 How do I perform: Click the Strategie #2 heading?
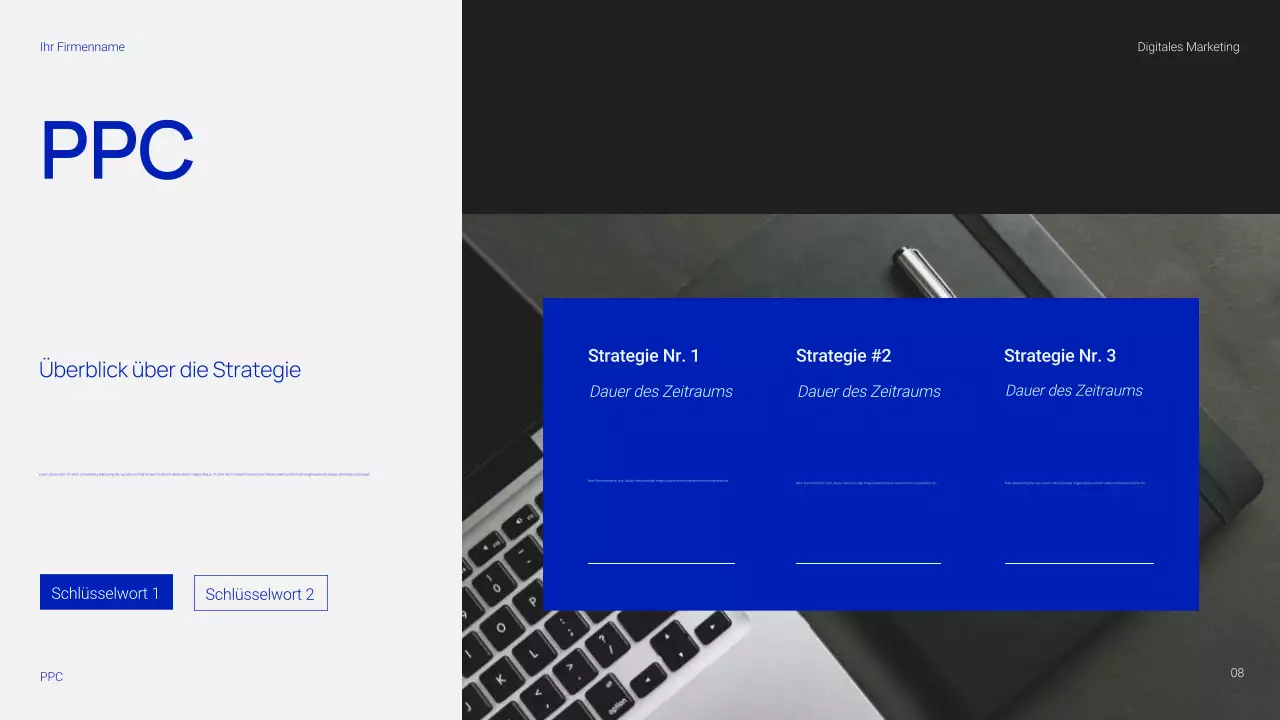tap(843, 356)
